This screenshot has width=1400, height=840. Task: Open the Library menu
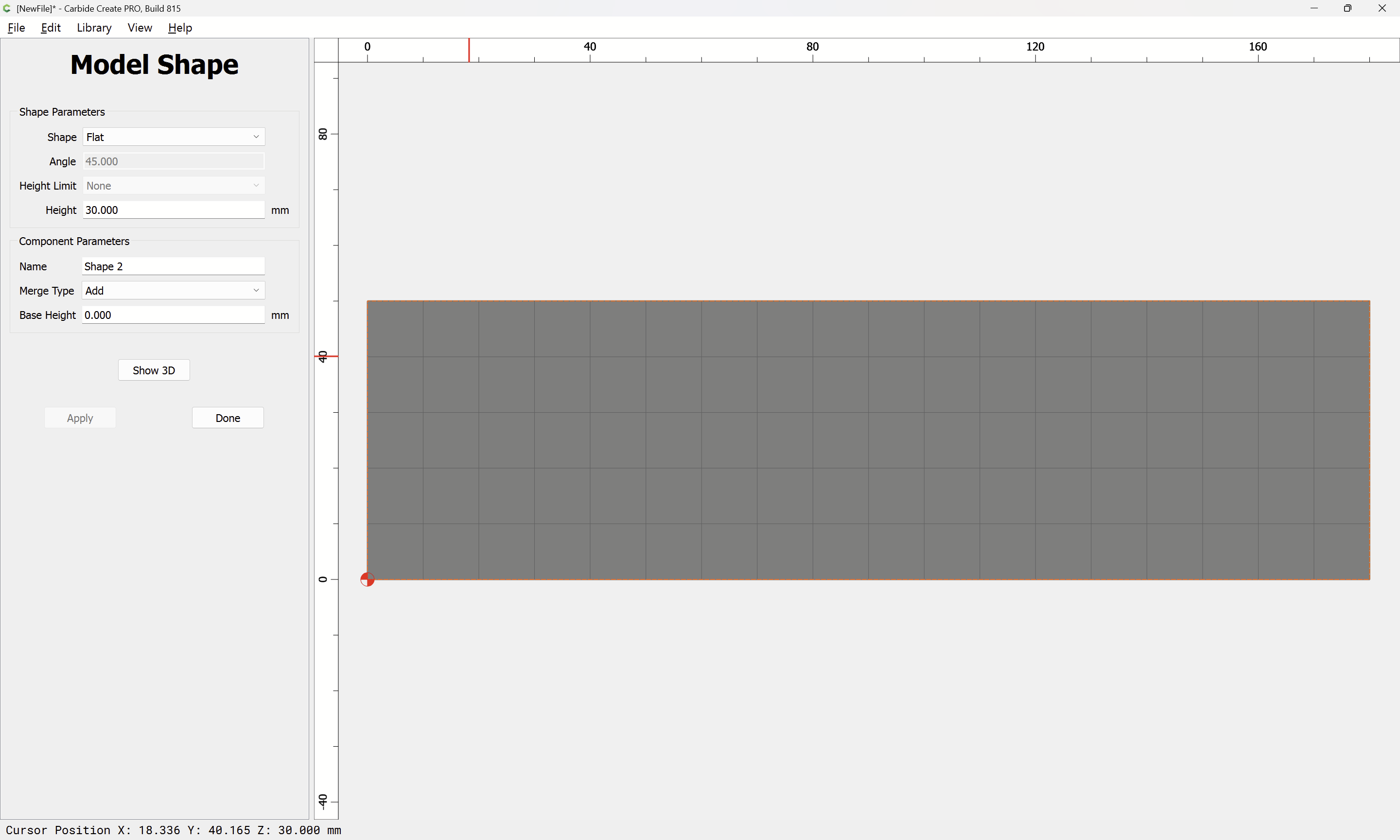pyautogui.click(x=94, y=28)
